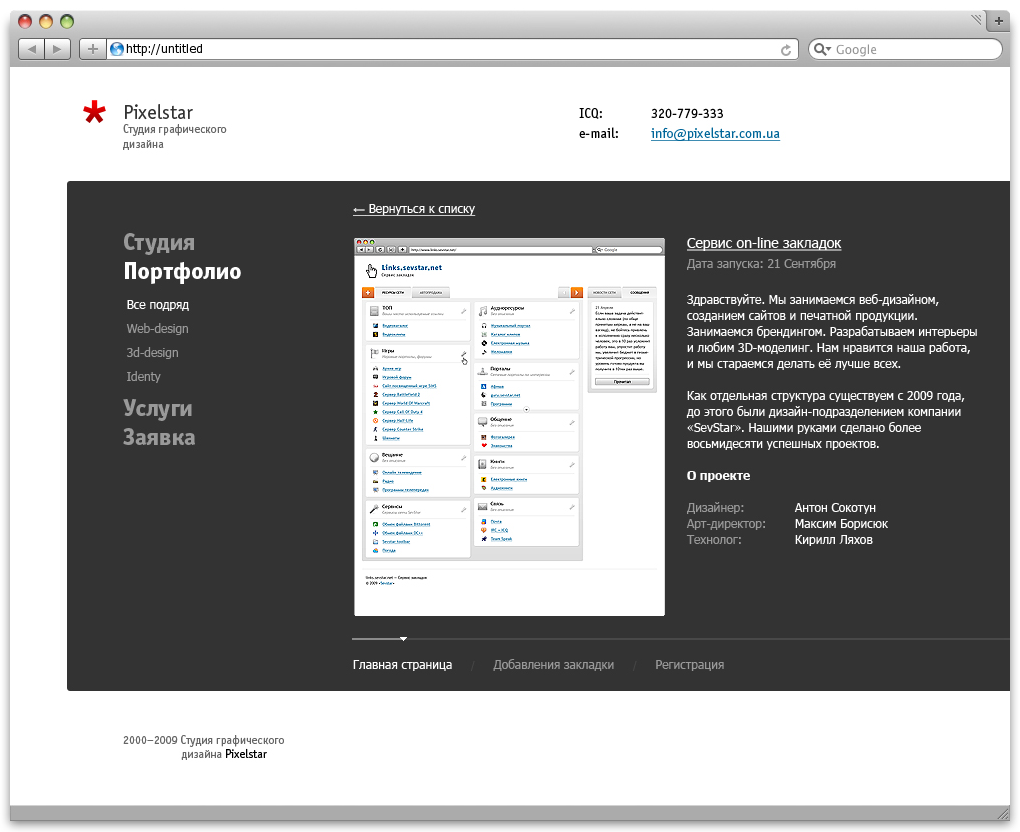The height and width of the screenshot is (832, 1020).
Task: Open the Google search magnifier dropdown
Action: click(x=822, y=49)
